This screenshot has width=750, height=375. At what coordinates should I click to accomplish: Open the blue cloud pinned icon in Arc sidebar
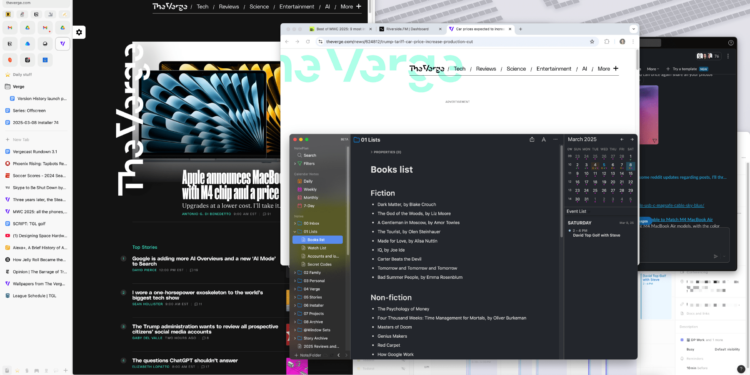click(27, 44)
